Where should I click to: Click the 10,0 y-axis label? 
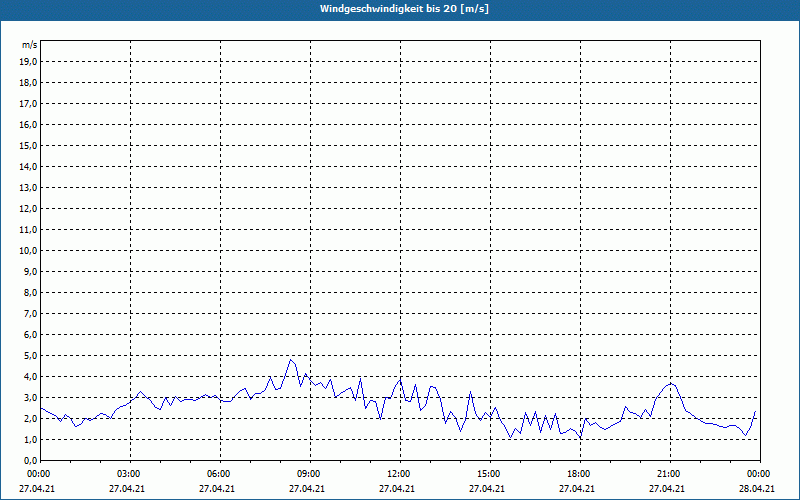tap(29, 251)
